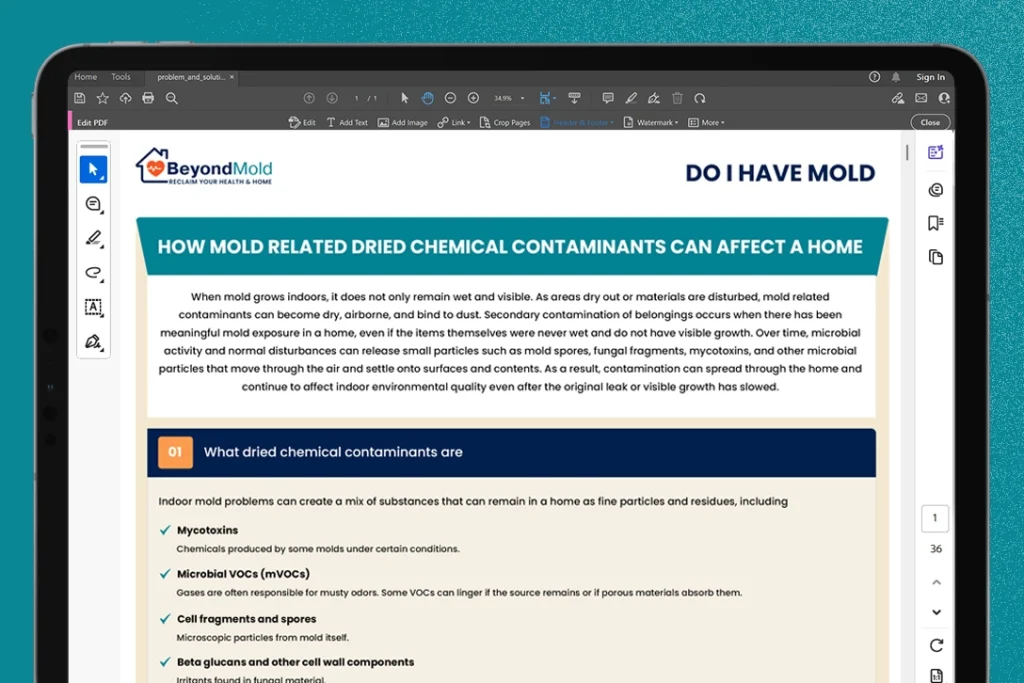Image resolution: width=1024 pixels, height=683 pixels.
Task: Delete with the trash can icon
Action: 677,99
